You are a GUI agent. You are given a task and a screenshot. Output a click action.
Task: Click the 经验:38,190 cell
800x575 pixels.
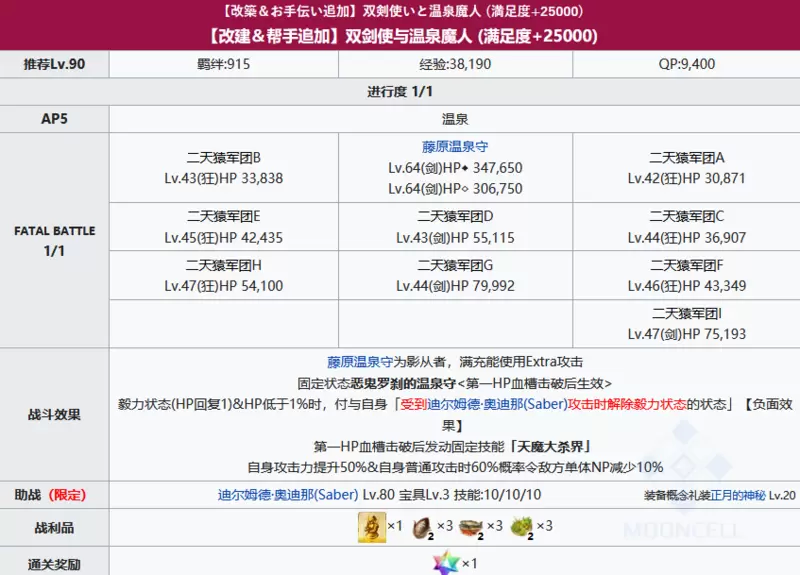(x=455, y=64)
